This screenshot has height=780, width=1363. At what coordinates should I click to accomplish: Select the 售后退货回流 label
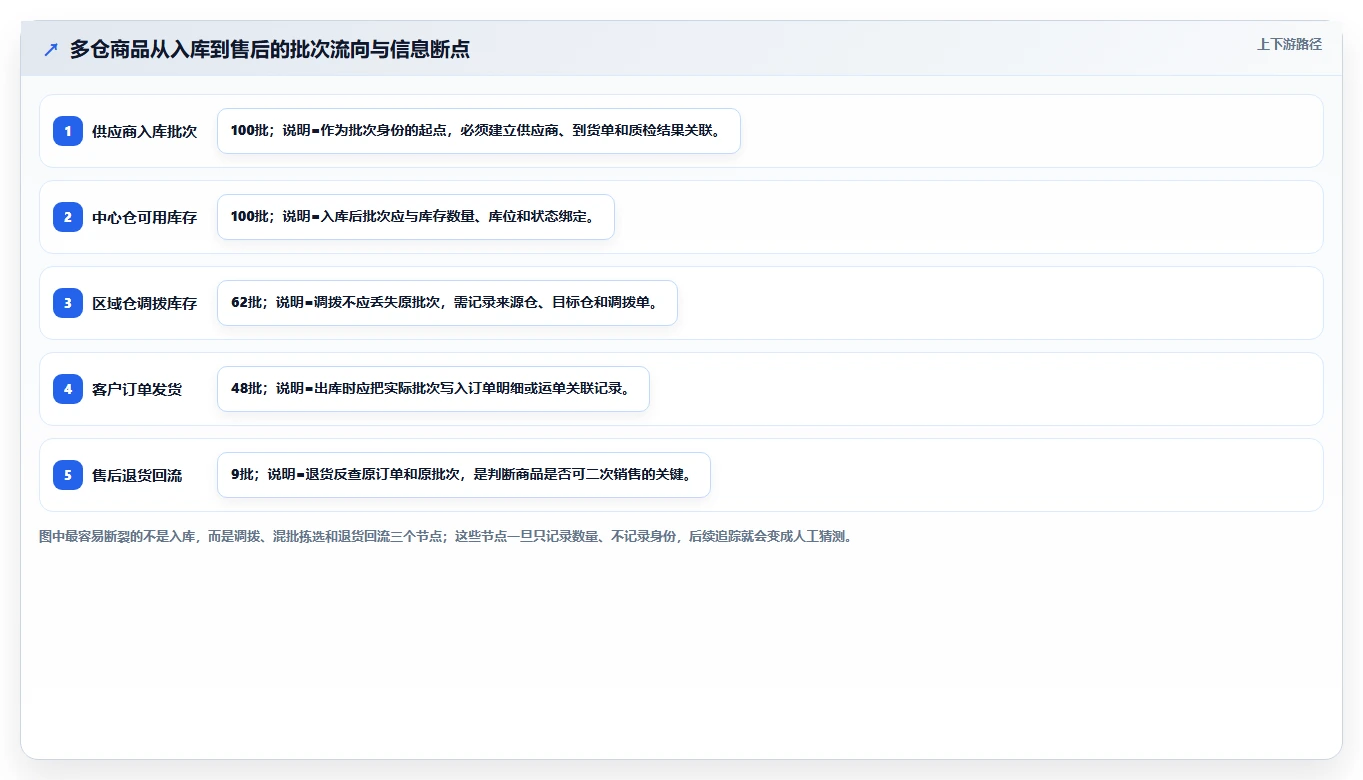pos(137,475)
